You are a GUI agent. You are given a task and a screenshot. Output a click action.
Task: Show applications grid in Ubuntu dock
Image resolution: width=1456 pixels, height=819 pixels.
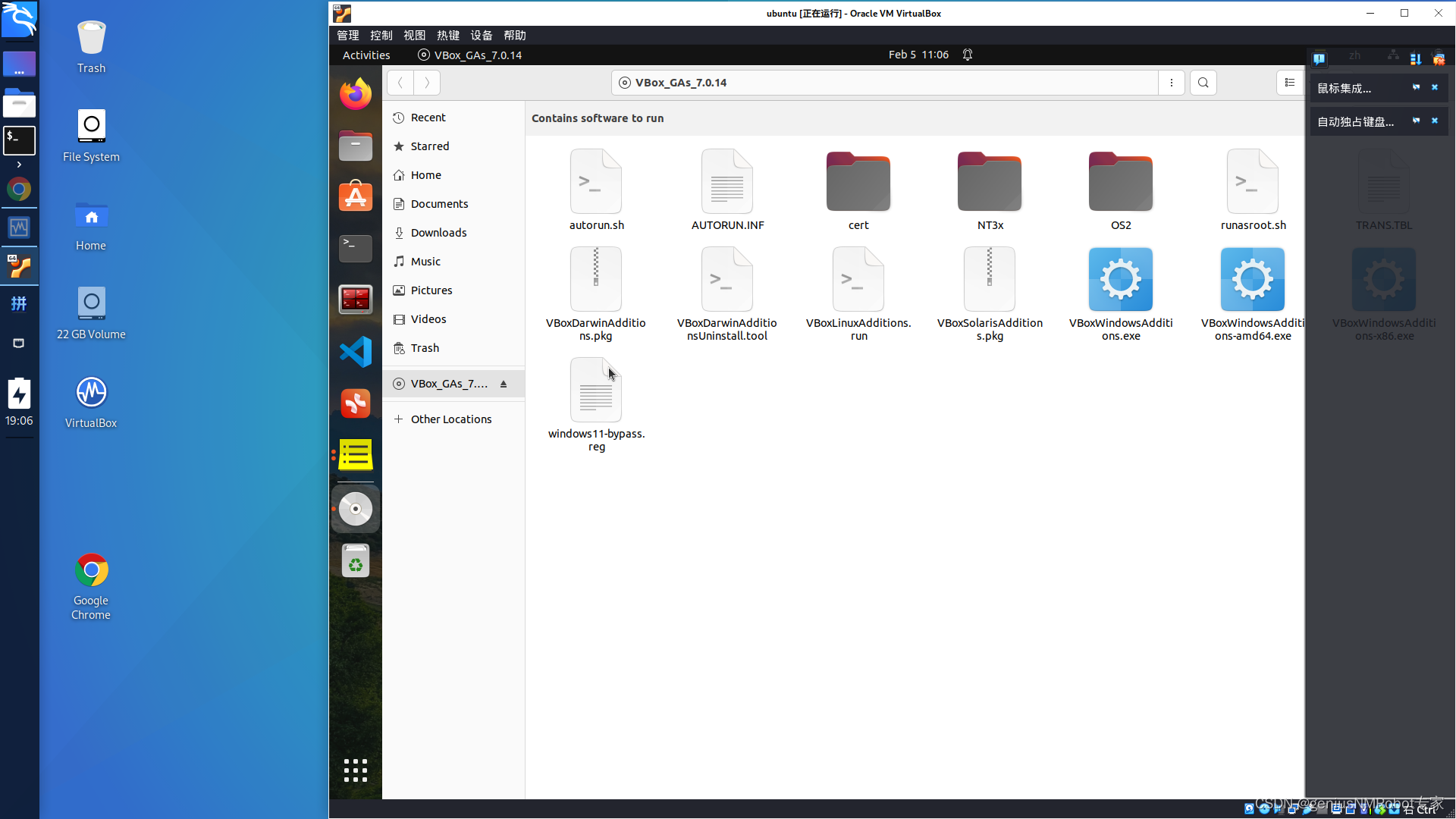coord(355,770)
